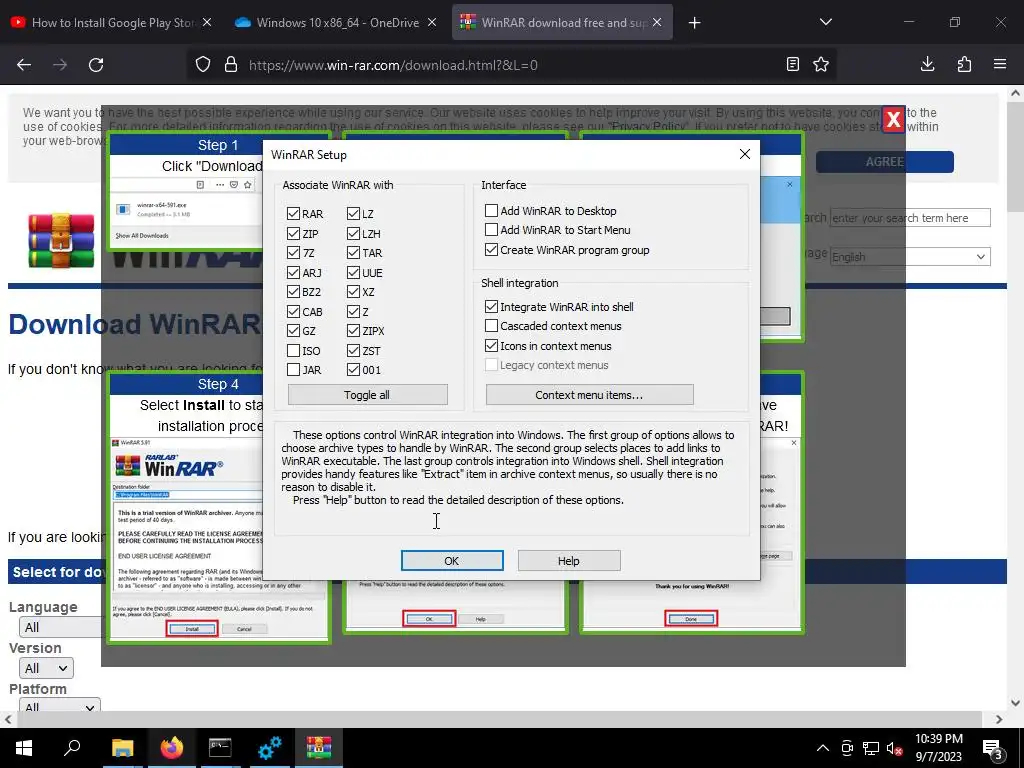Viewport: 1024px width, 768px height.
Task: Click the Help button in setup
Action: point(569,560)
